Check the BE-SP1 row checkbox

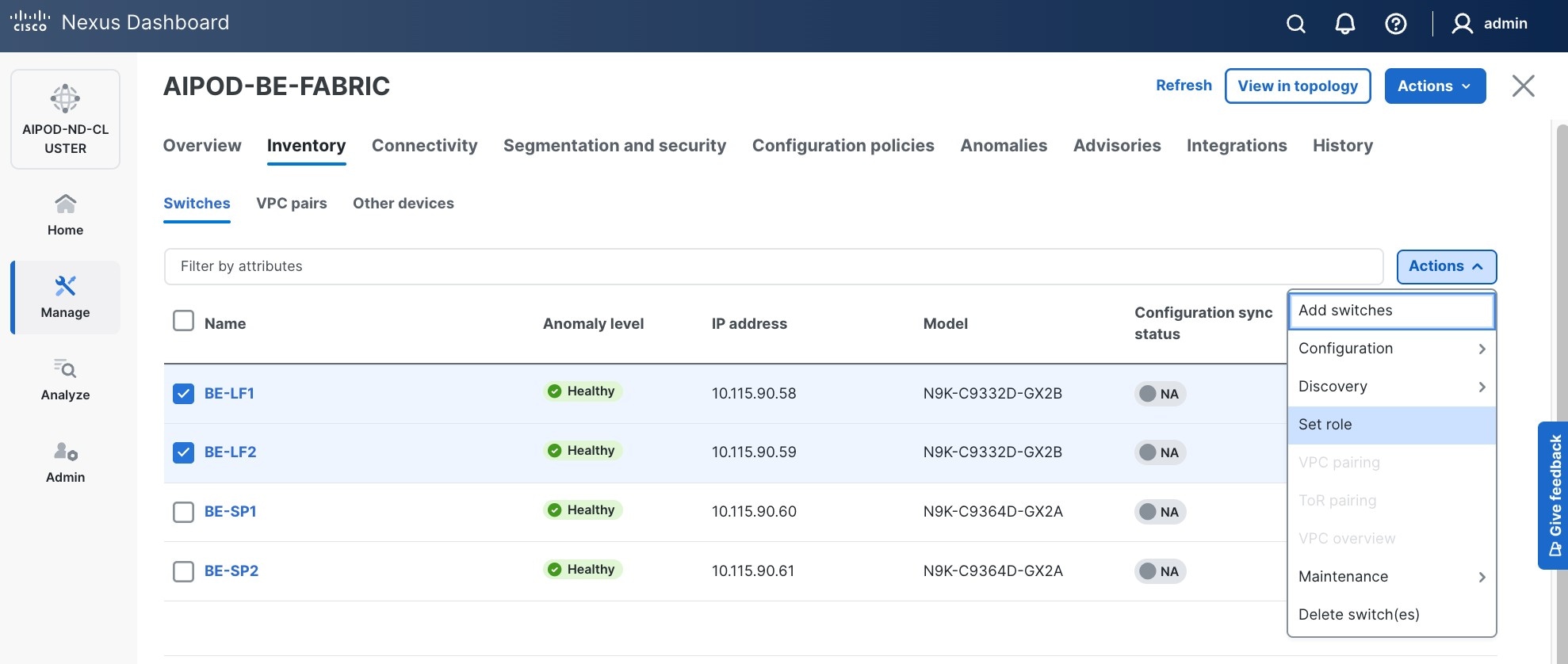(x=183, y=512)
